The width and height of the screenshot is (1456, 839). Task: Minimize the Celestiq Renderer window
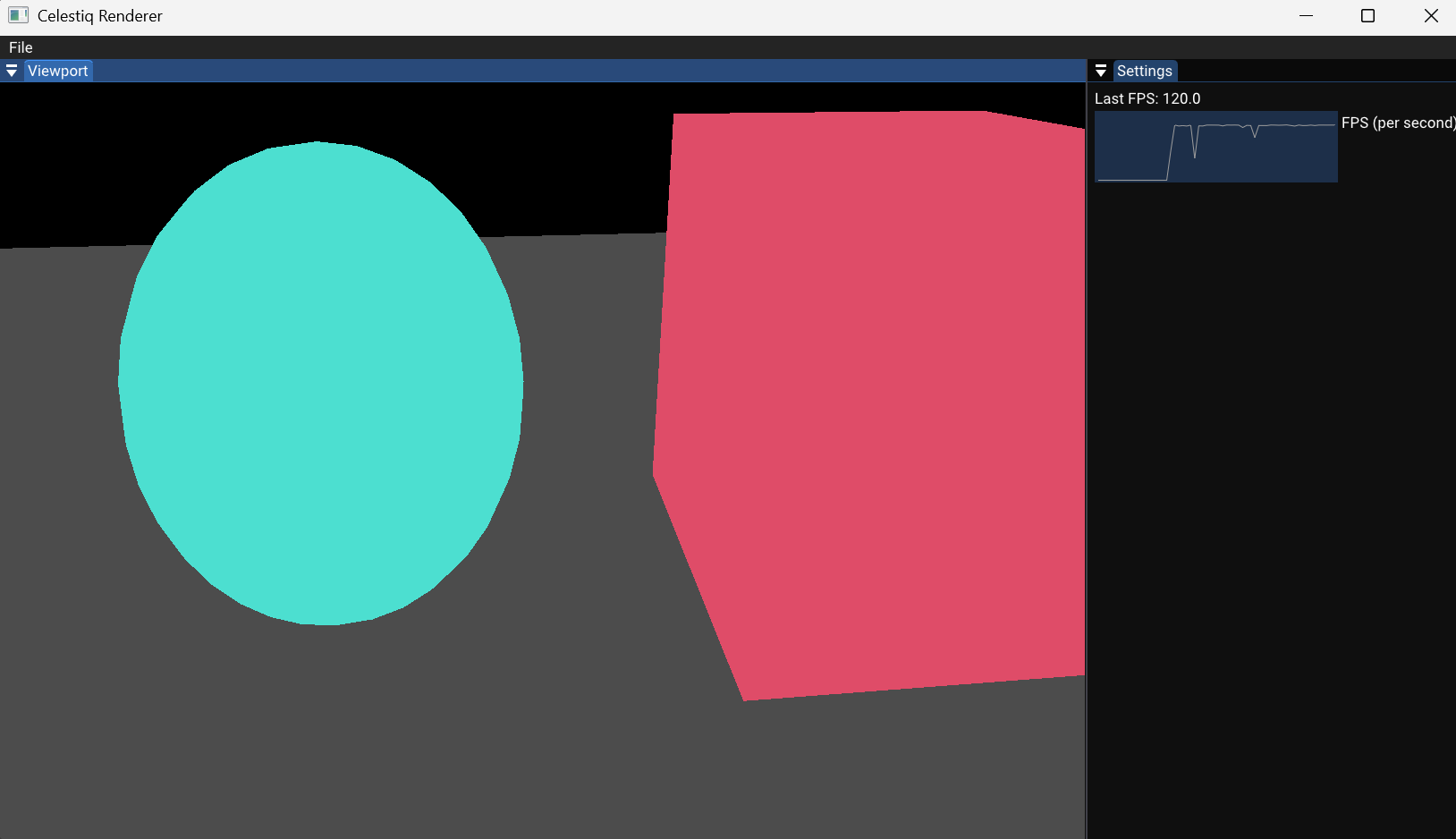coord(1306,15)
